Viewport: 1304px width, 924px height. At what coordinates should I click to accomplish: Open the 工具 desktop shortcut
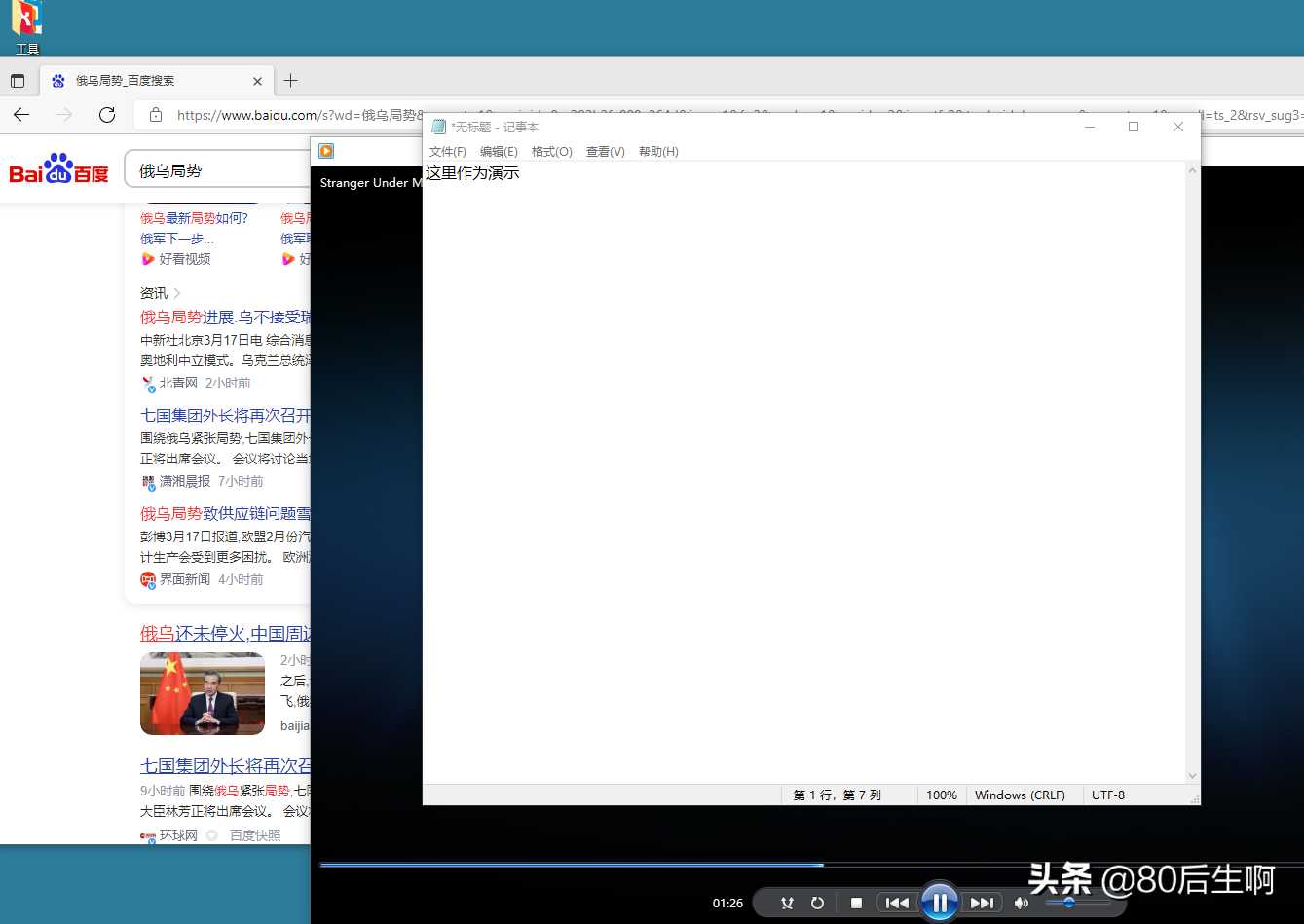point(26,27)
